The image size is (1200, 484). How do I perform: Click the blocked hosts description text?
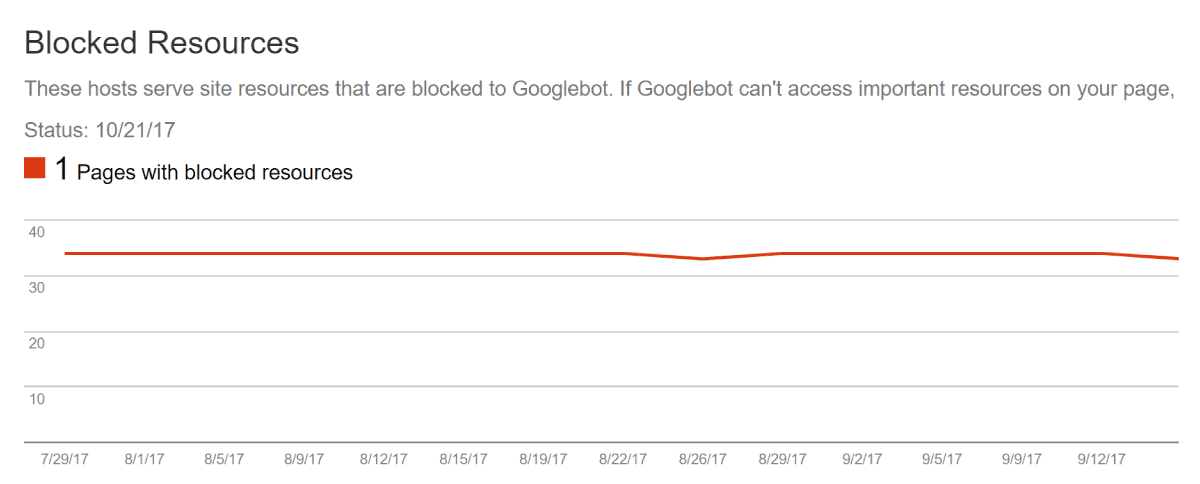click(x=598, y=89)
